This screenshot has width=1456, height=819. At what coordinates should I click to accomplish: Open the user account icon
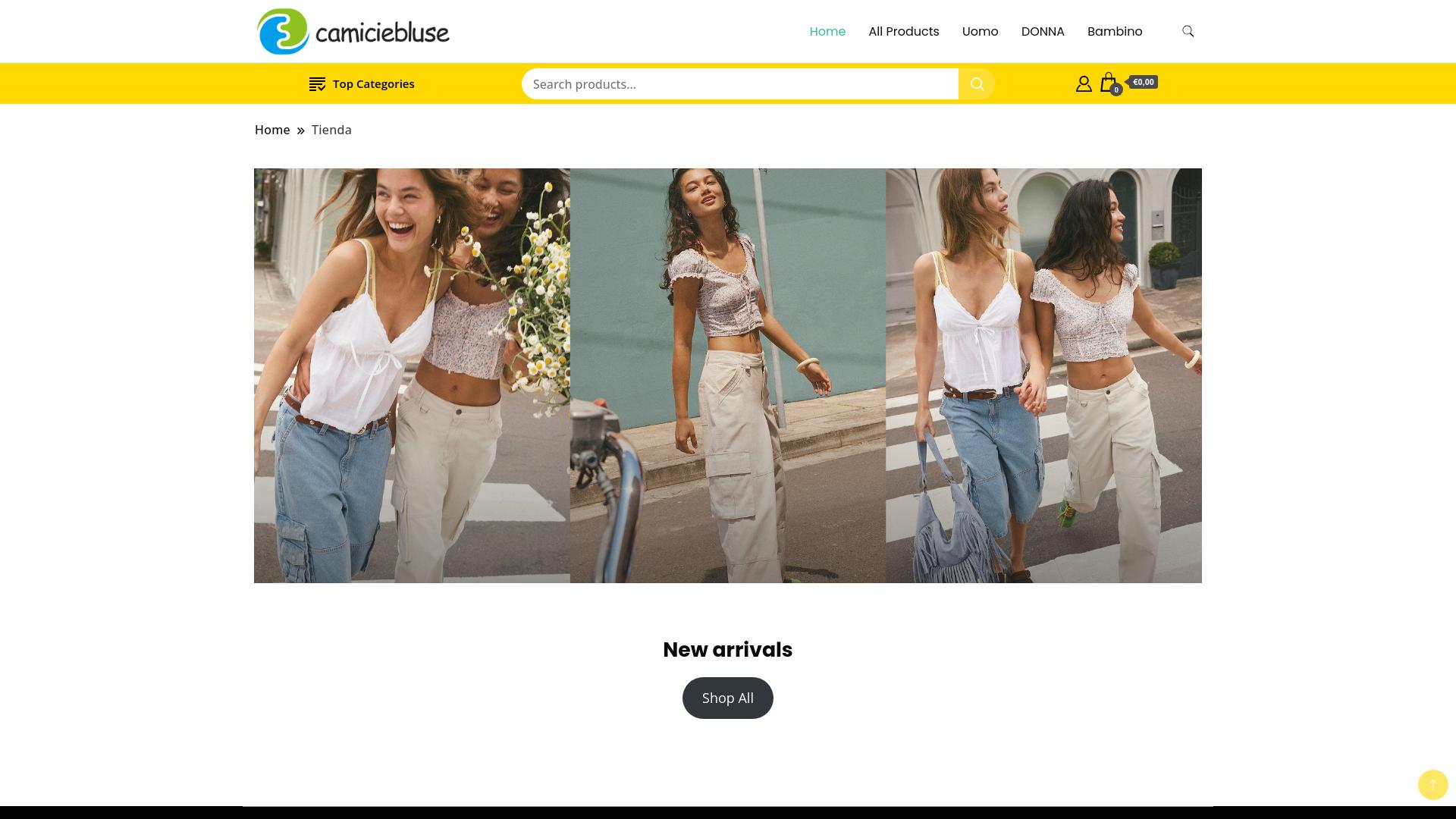1084,84
